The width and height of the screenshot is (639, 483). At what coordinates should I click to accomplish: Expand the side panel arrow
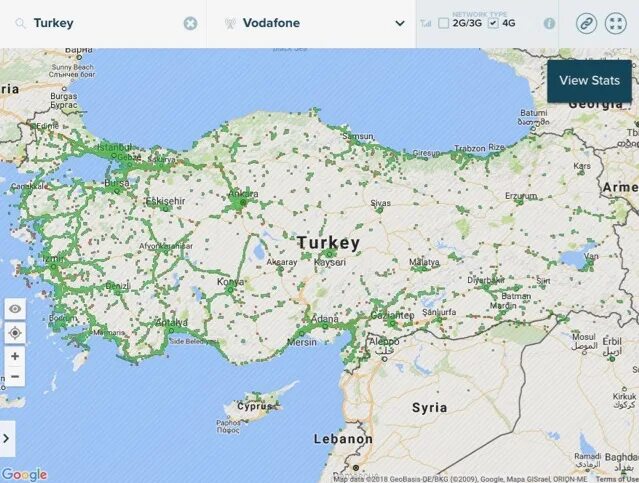pos(7,439)
